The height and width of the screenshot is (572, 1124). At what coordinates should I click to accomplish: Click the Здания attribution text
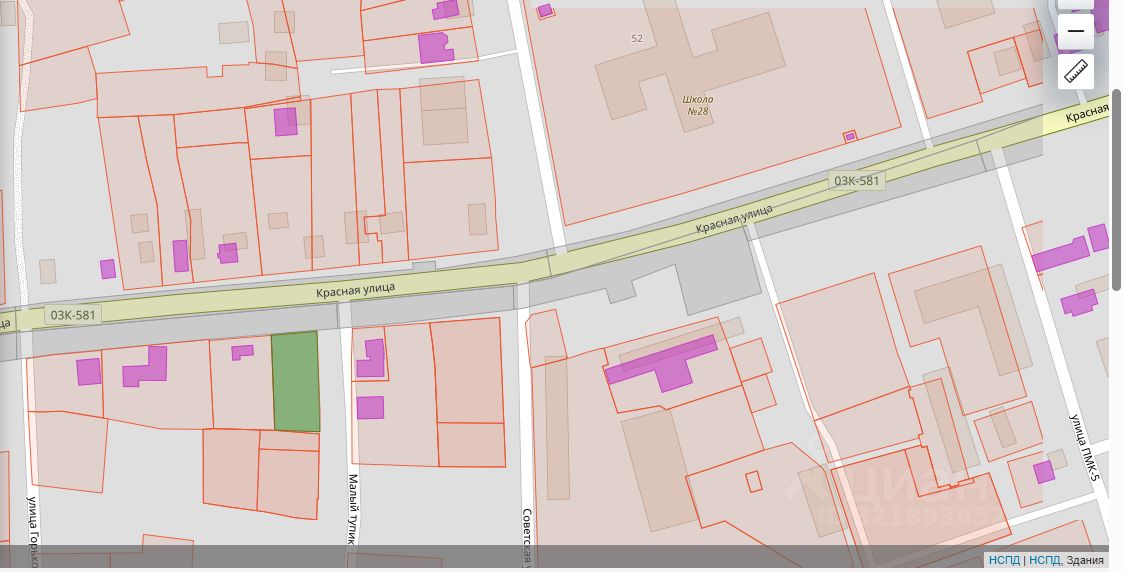(1085, 561)
